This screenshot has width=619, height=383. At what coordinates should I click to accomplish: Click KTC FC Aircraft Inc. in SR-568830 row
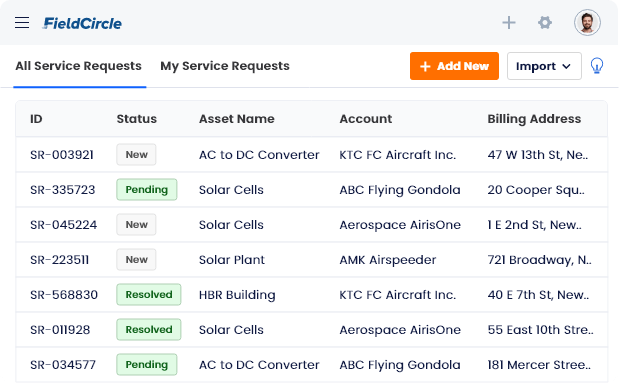398,295
